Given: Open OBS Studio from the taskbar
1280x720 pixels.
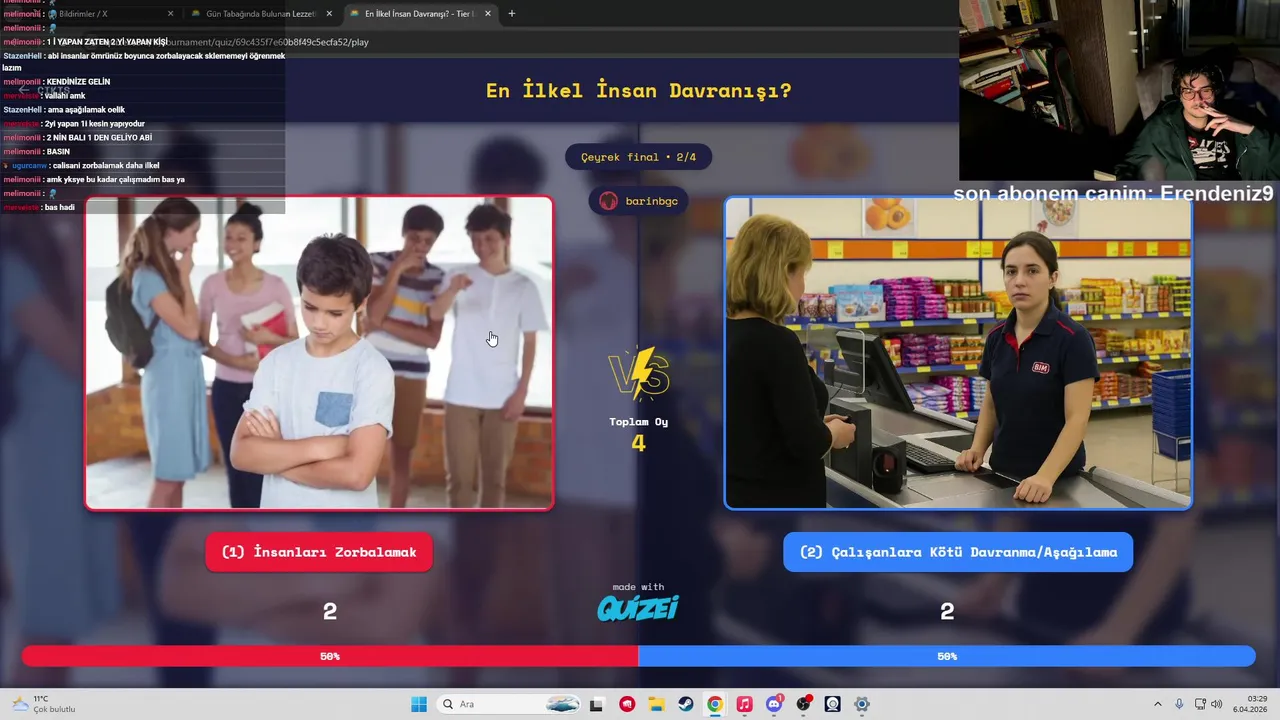Looking at the screenshot, I should (x=803, y=704).
